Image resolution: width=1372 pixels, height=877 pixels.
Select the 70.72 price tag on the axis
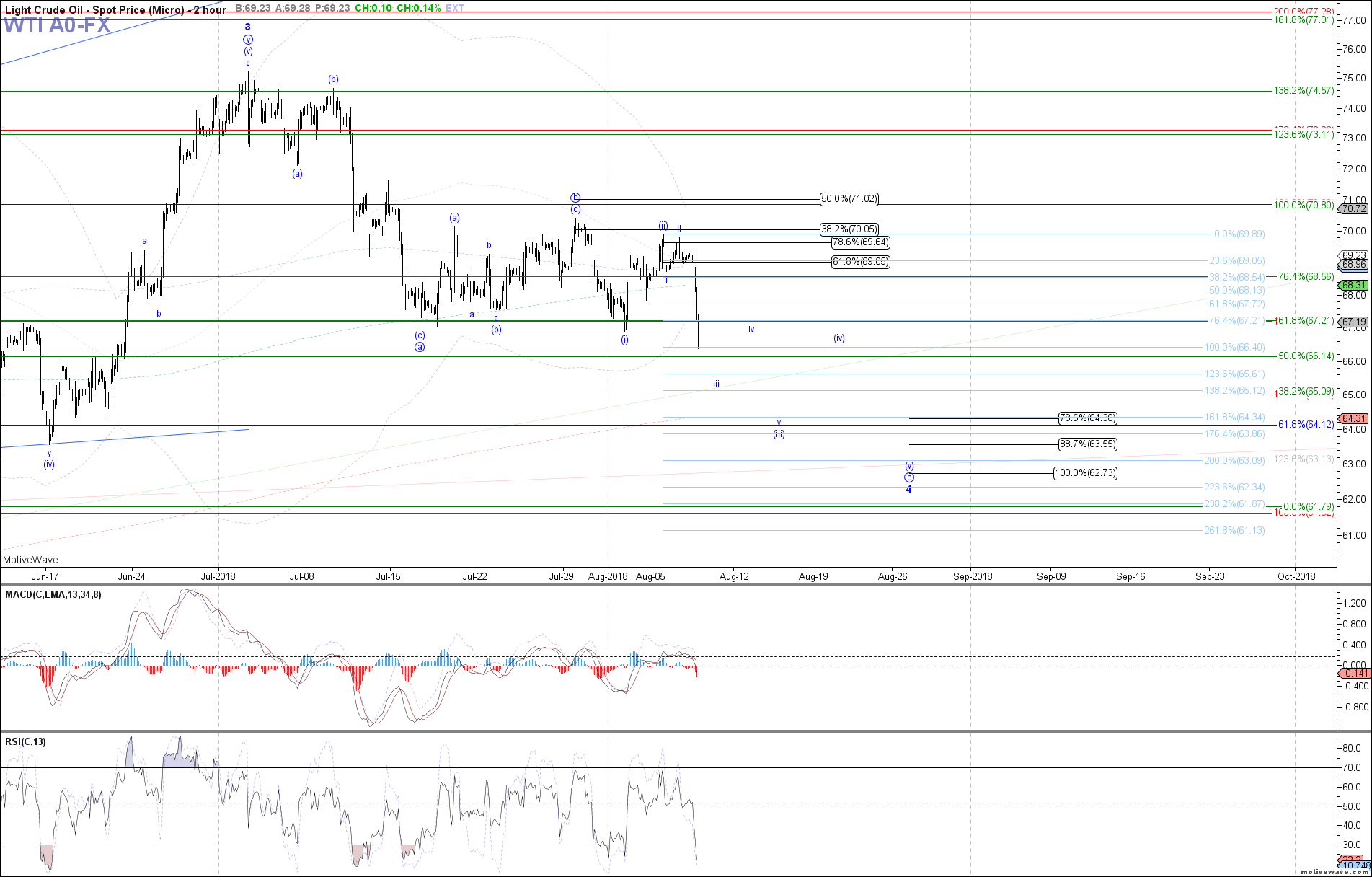click(1353, 209)
